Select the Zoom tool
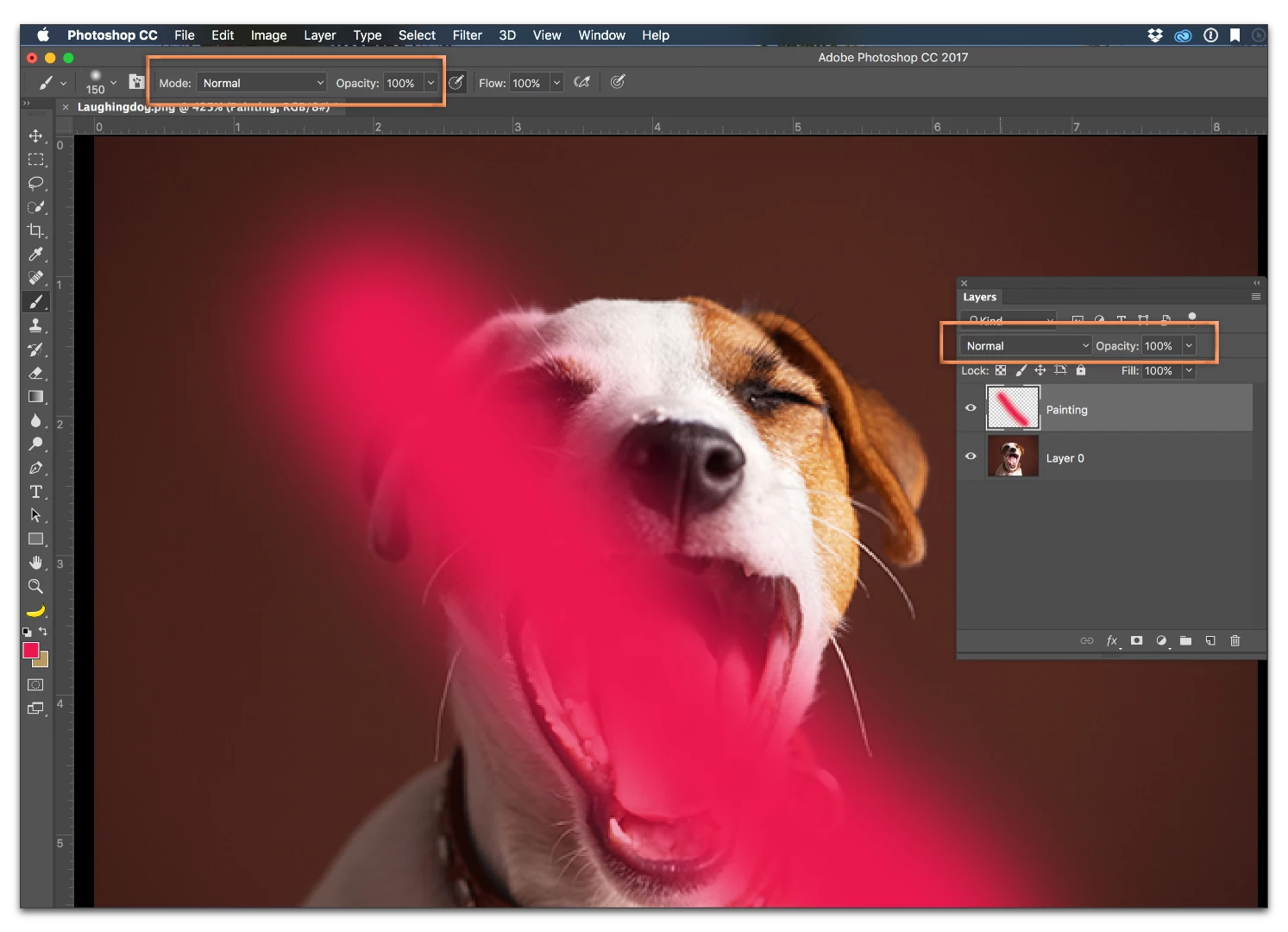Image resolution: width=1288 pixels, height=932 pixels. [35, 587]
